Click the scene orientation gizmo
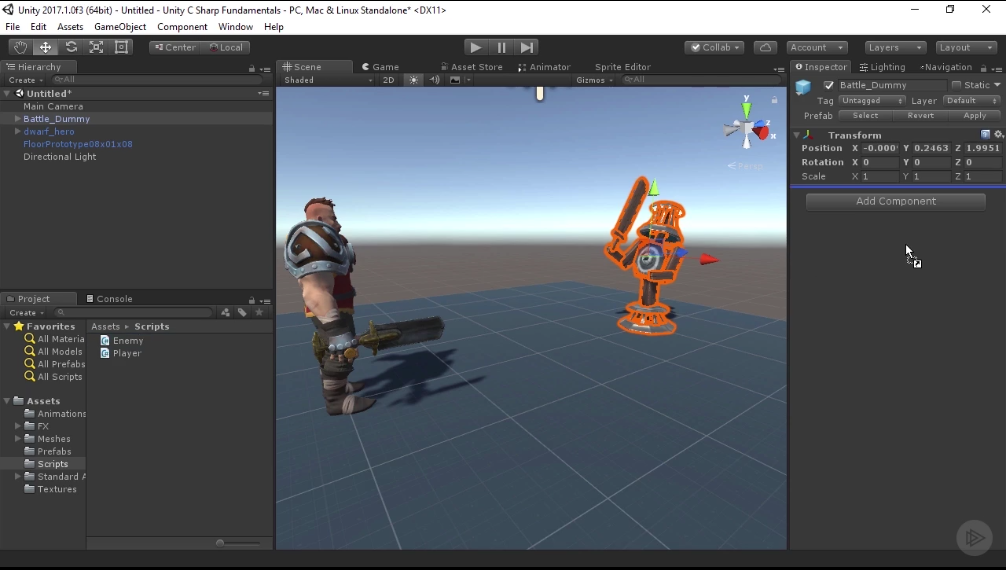The image size is (1006, 570). coord(746,127)
